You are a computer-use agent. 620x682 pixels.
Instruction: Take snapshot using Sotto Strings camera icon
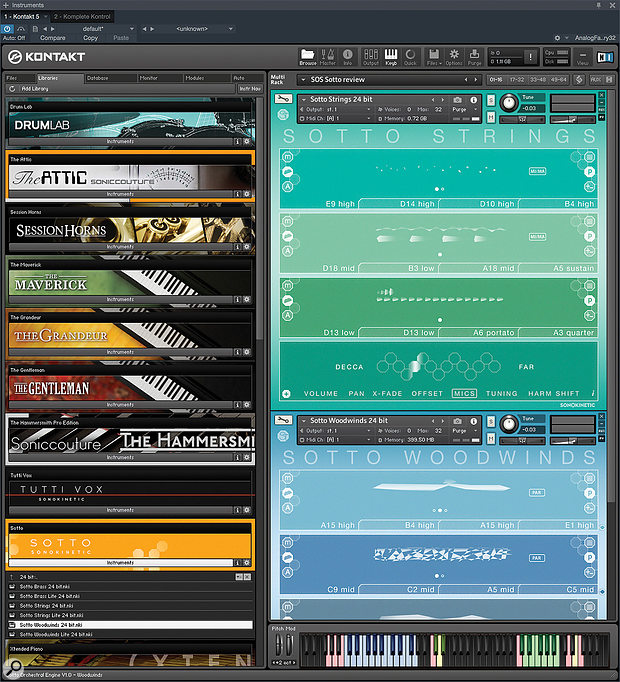pos(457,100)
